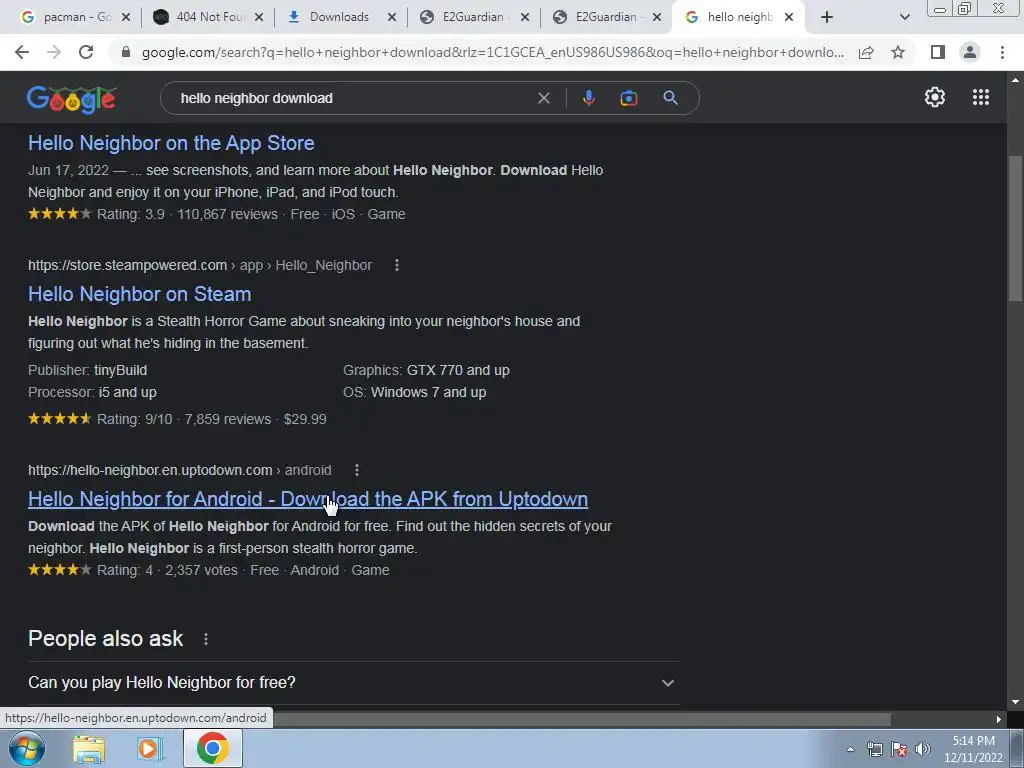Close the second E2Guardian tab

[x=658, y=17]
